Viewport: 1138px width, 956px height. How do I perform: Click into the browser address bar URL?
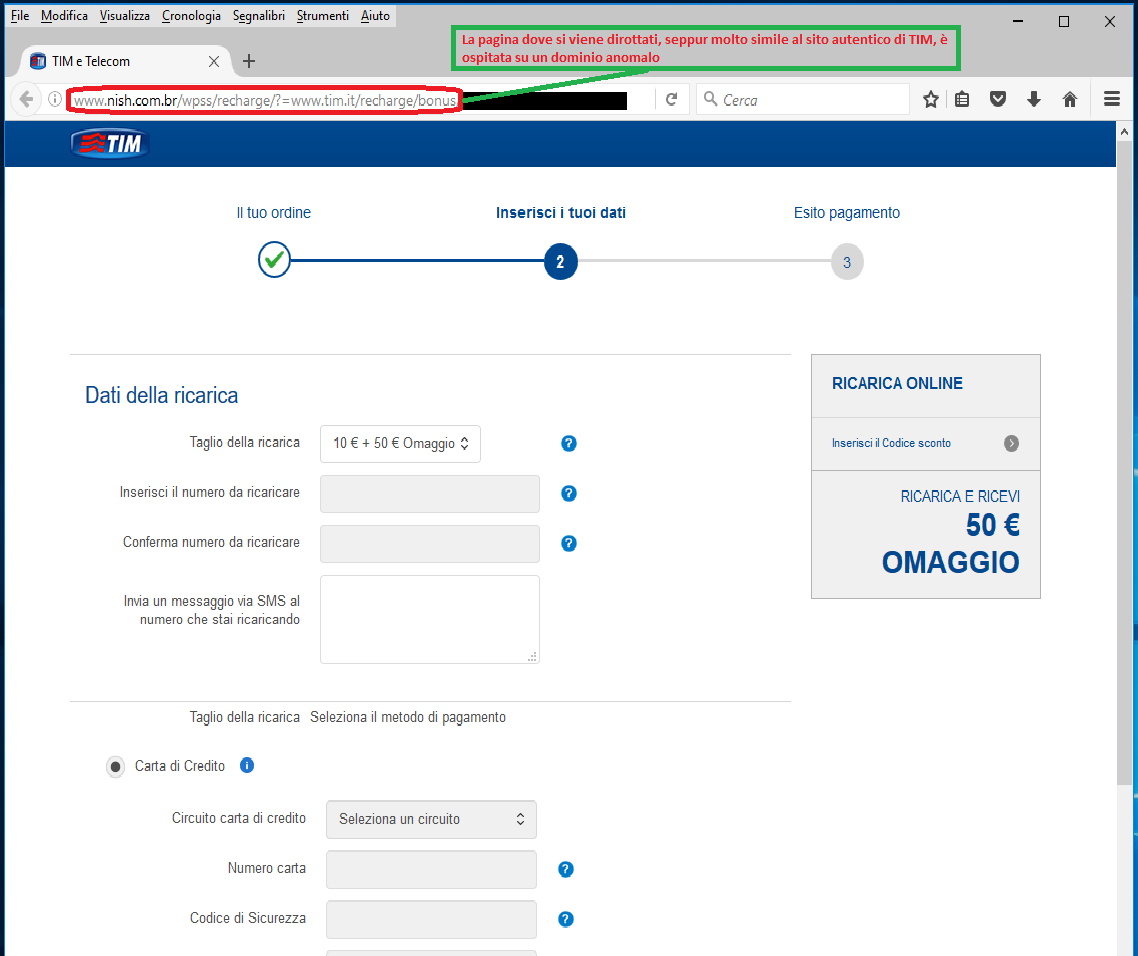click(265, 100)
